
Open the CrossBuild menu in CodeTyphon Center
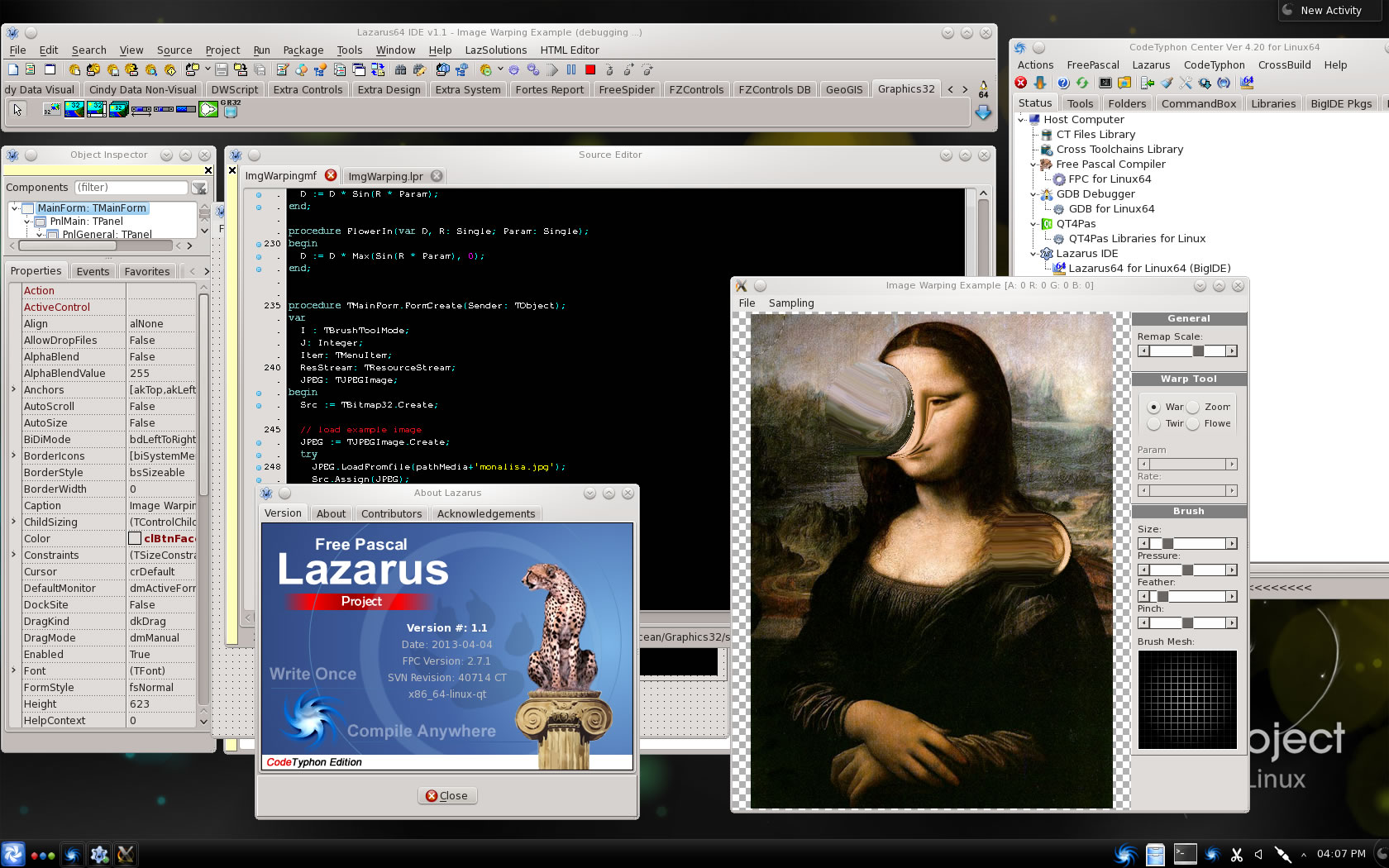tap(1284, 65)
